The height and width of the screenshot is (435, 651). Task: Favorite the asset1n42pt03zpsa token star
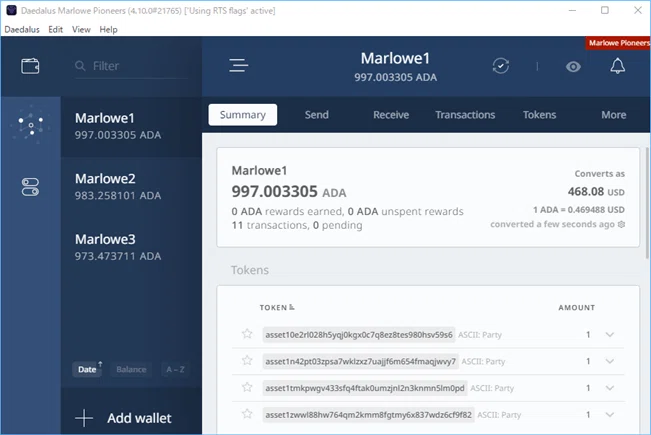pos(247,360)
